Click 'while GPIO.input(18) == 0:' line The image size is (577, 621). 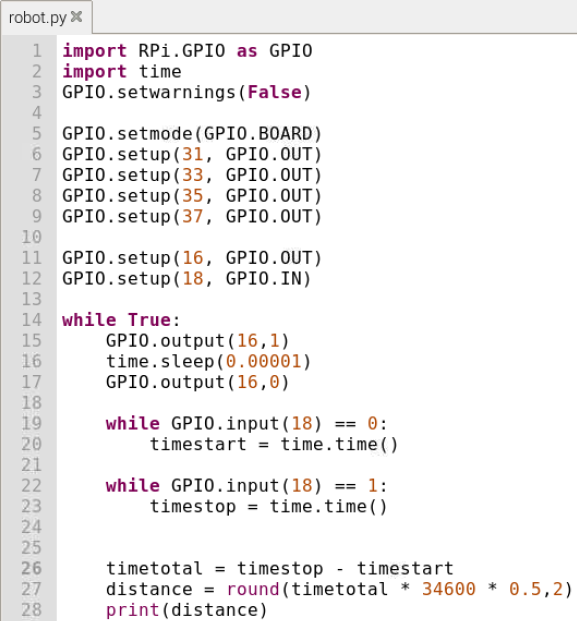(247, 424)
